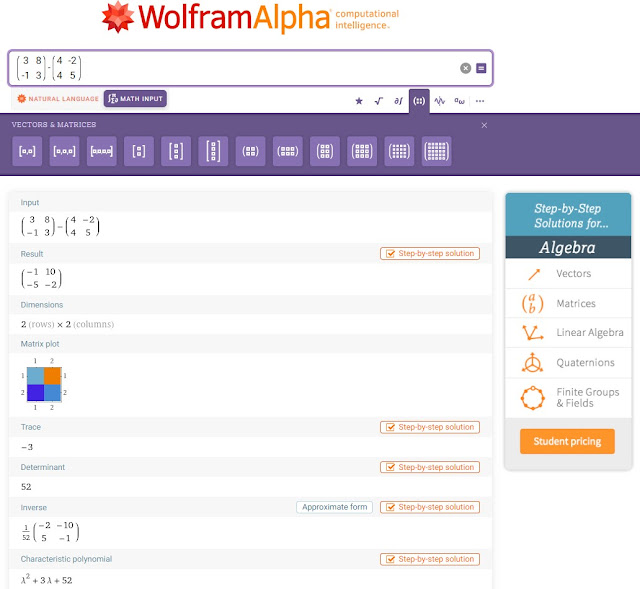Open step-by-step solution for Trace

(430, 427)
